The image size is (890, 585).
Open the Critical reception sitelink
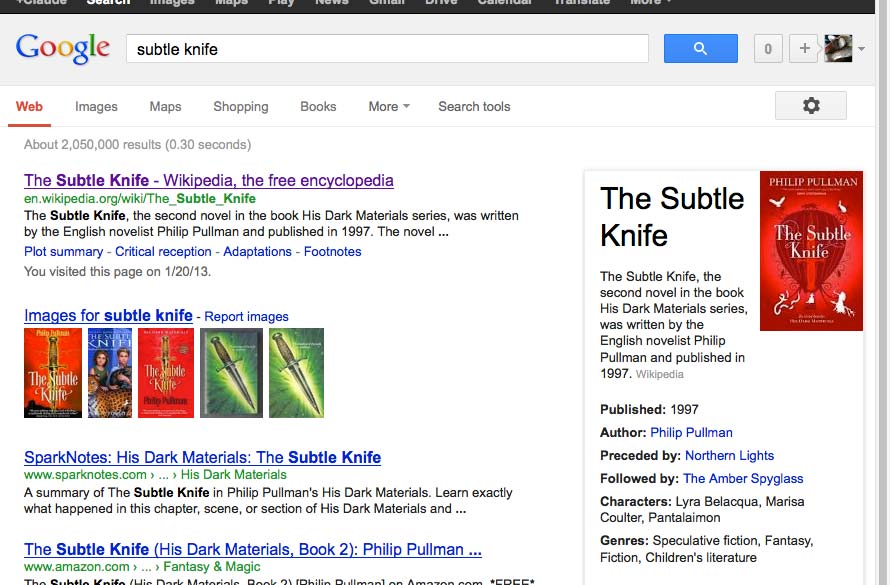click(x=163, y=251)
